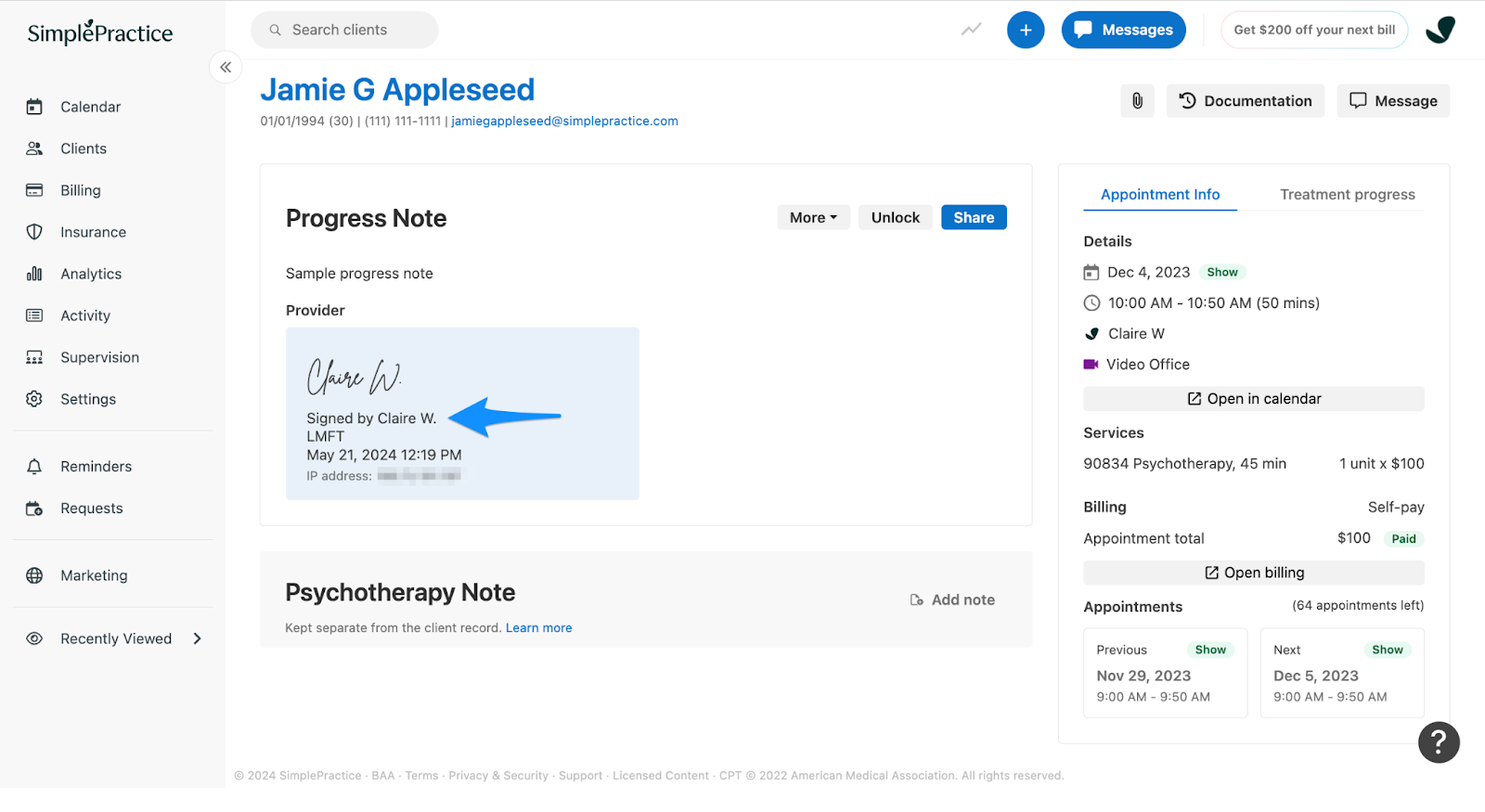This screenshot has height=812, width=1485.
Task: Click the Video Office location
Action: 1147,365
